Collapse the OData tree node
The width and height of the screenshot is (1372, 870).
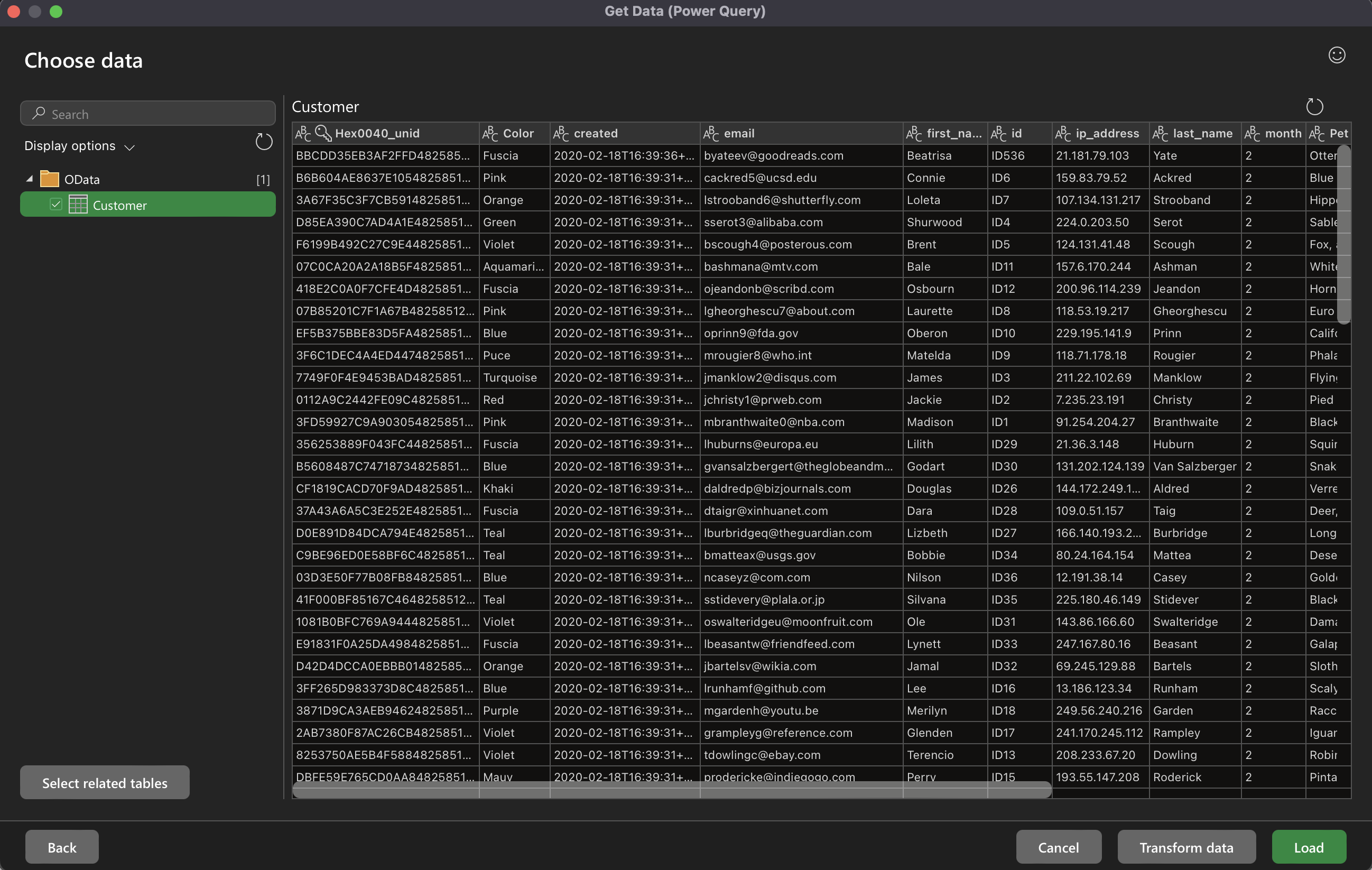pos(30,179)
